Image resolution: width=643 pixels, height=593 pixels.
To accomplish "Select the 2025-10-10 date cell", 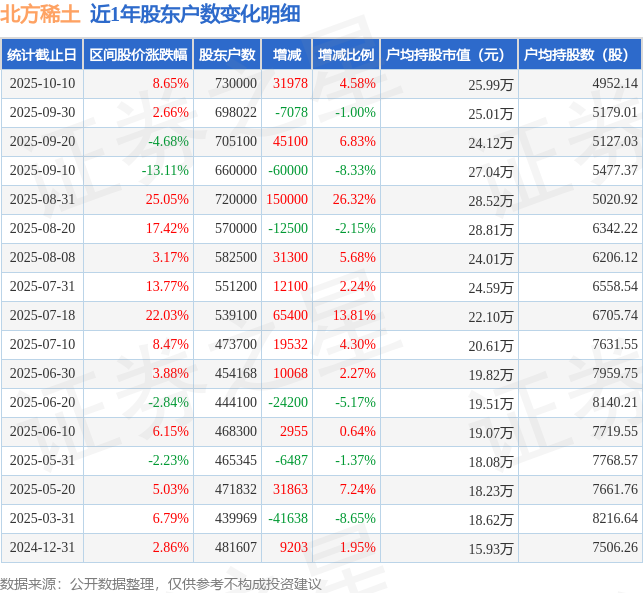I will tap(42, 84).
